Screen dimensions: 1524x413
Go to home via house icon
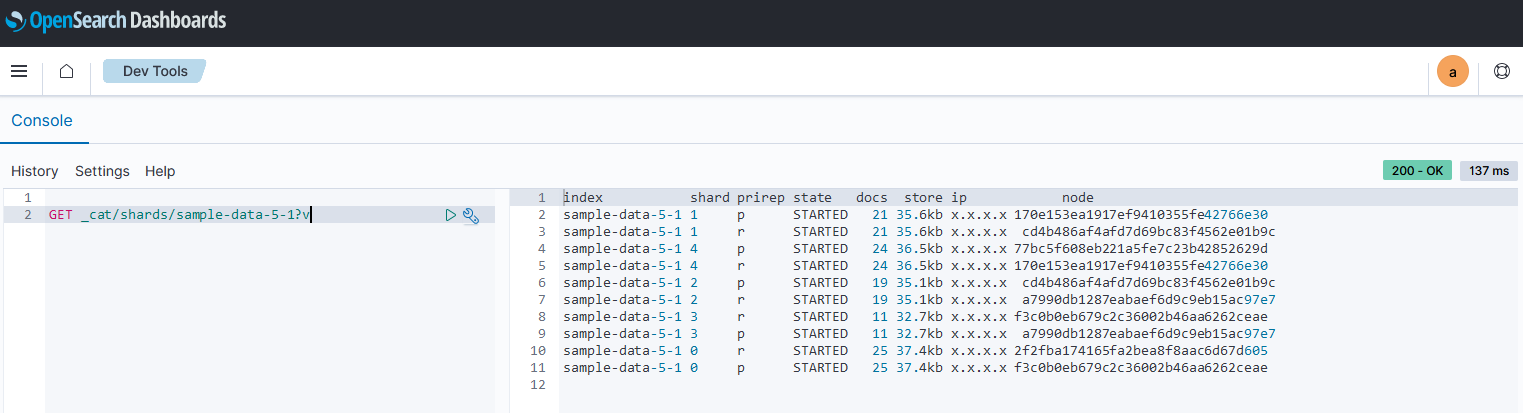[x=66, y=72]
